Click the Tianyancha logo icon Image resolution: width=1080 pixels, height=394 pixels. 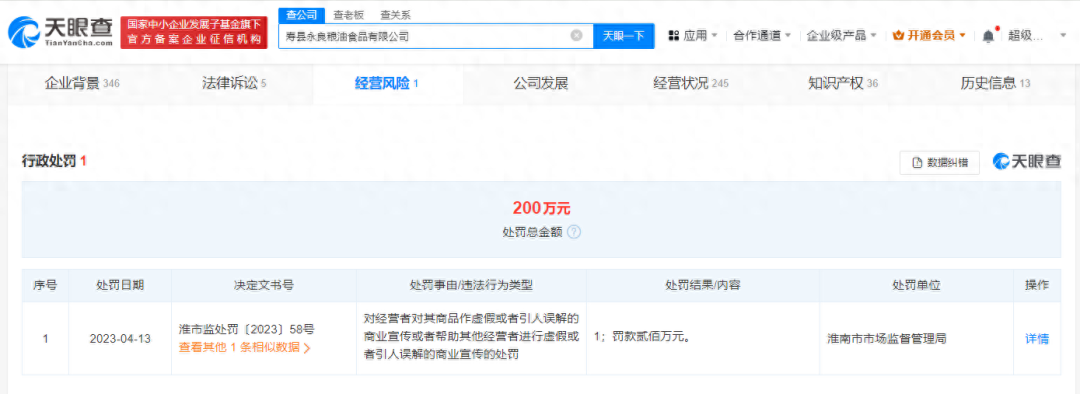(x=23, y=31)
